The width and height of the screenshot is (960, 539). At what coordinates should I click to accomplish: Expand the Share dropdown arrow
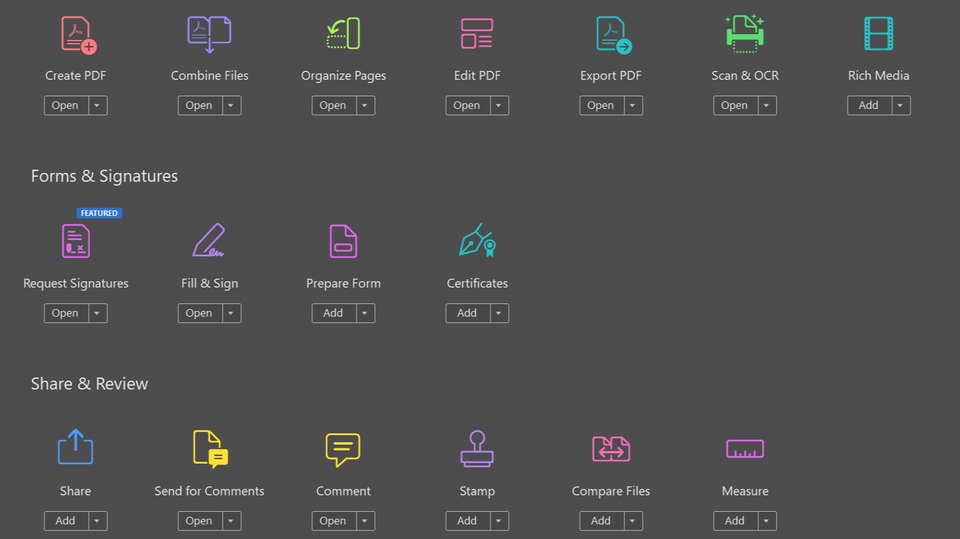click(97, 521)
